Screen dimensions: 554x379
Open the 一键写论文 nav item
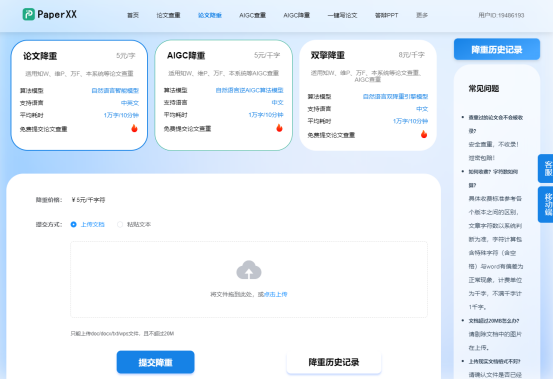342,15
